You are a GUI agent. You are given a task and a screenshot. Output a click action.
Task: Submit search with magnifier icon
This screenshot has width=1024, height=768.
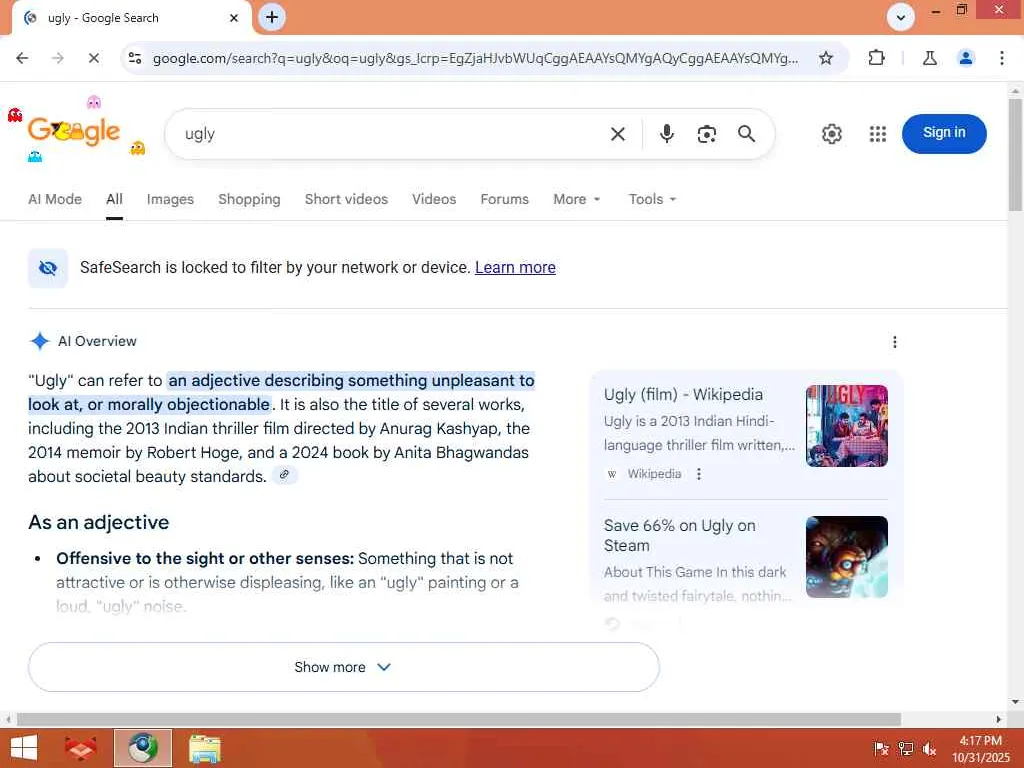pyautogui.click(x=746, y=134)
